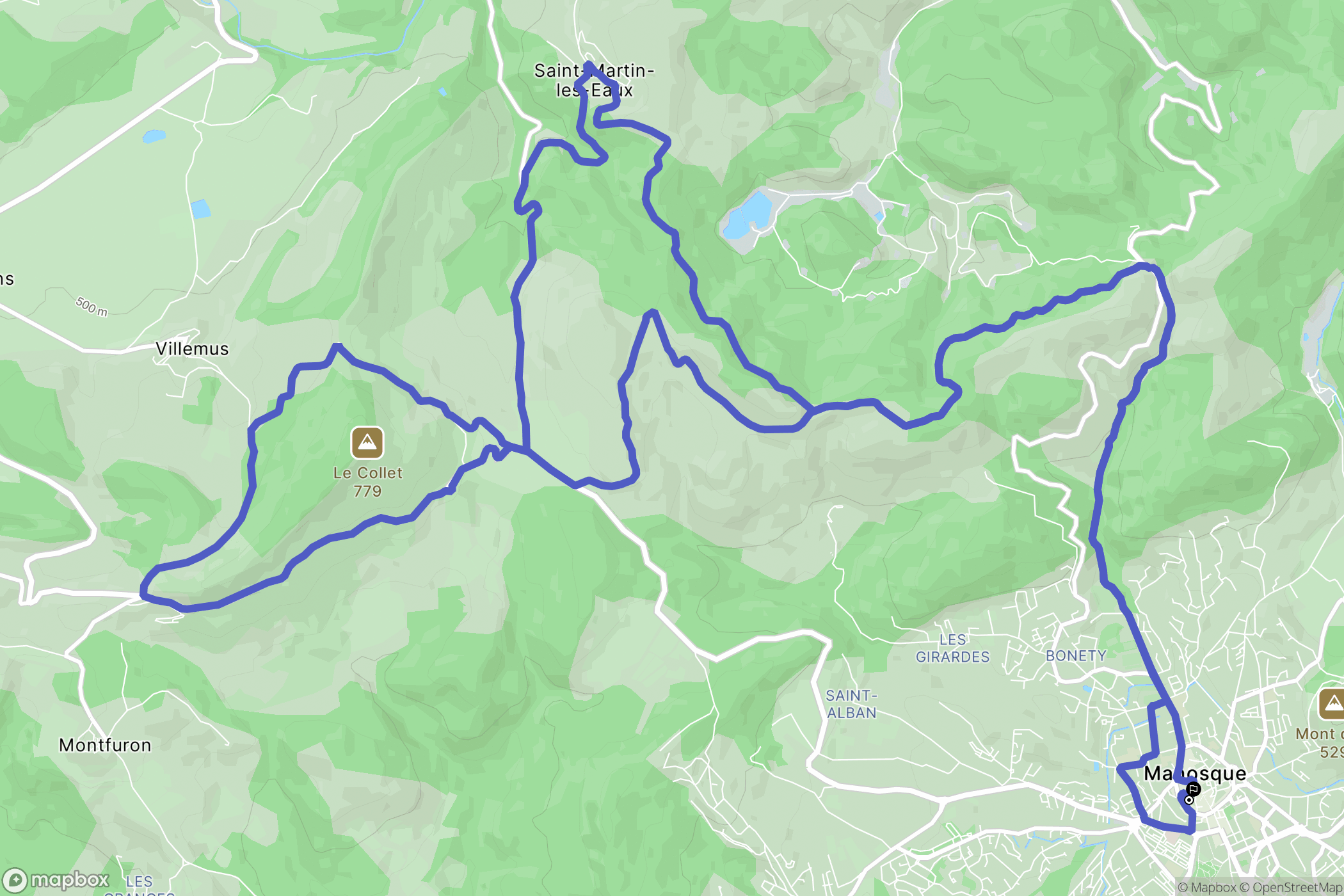Viewport: 1344px width, 896px height.
Task: Select the Villemus village label
Action: [192, 349]
